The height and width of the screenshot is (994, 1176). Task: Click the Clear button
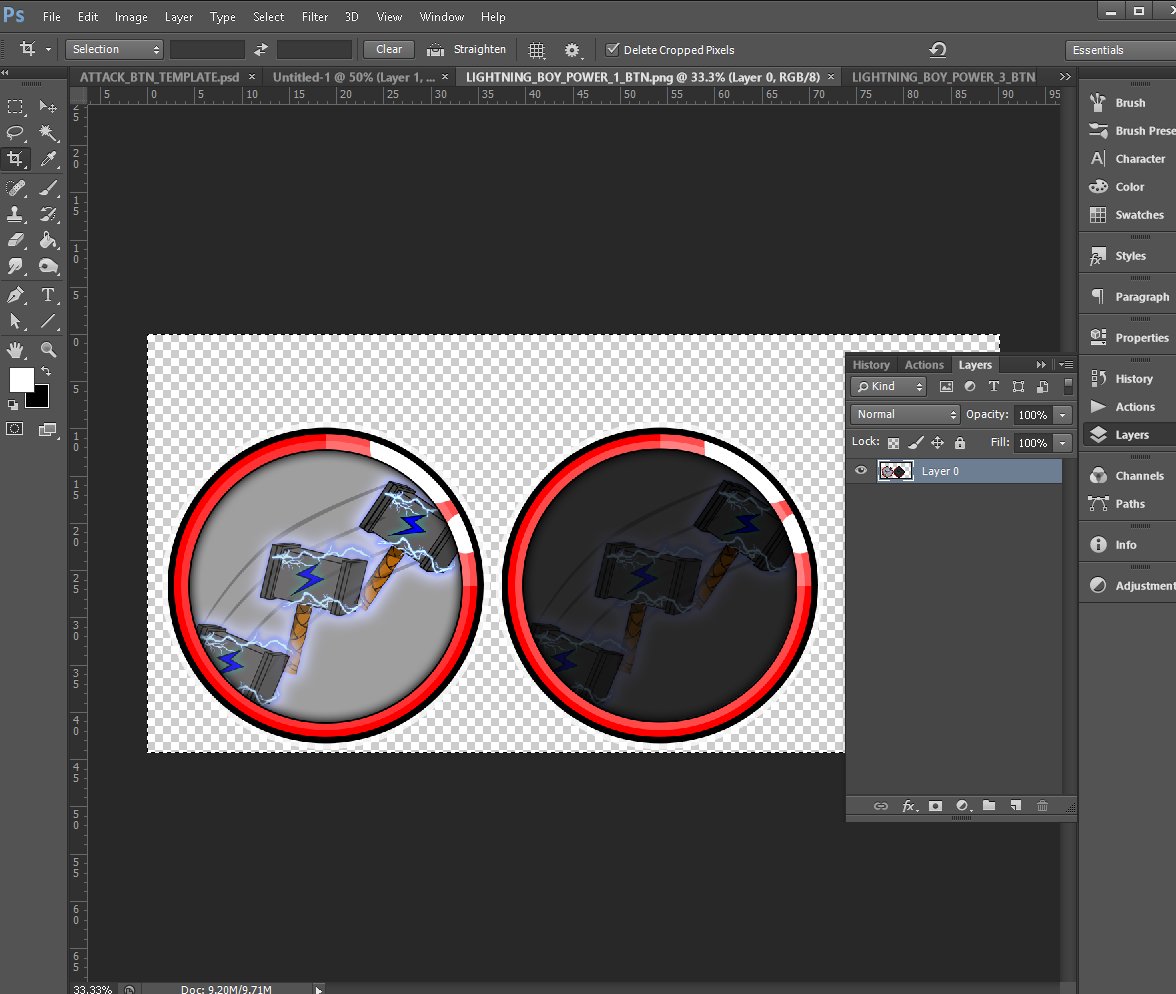[x=389, y=50]
